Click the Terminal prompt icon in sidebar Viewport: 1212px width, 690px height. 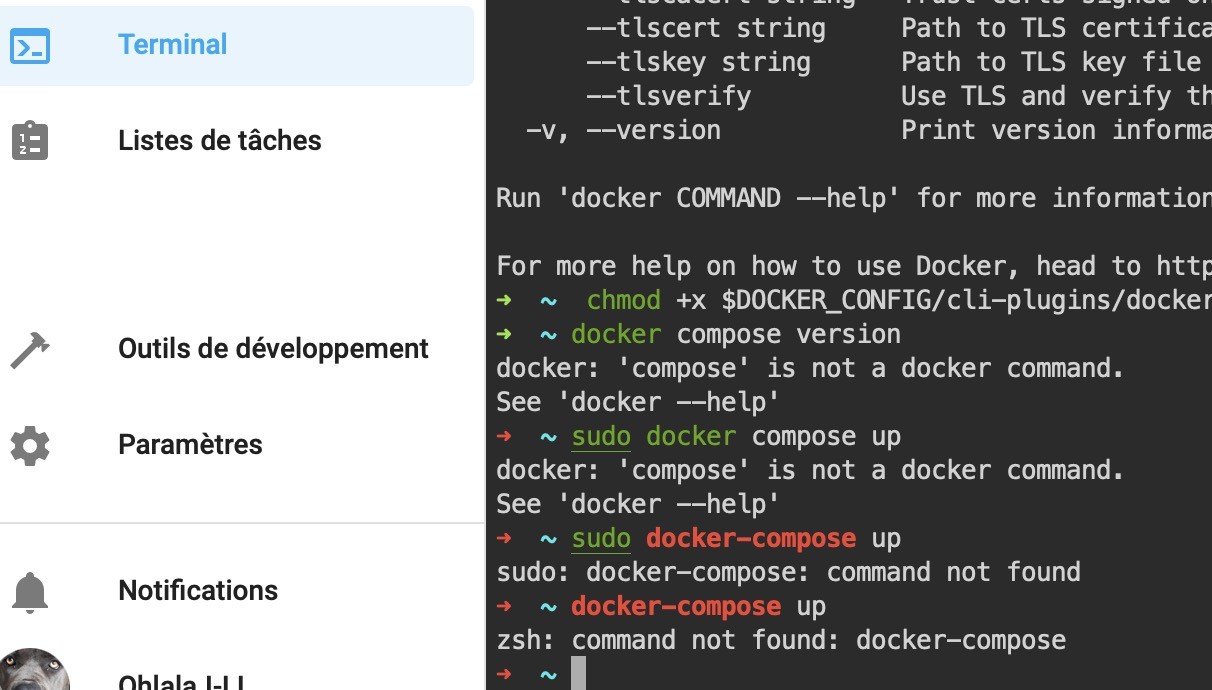tap(30, 45)
